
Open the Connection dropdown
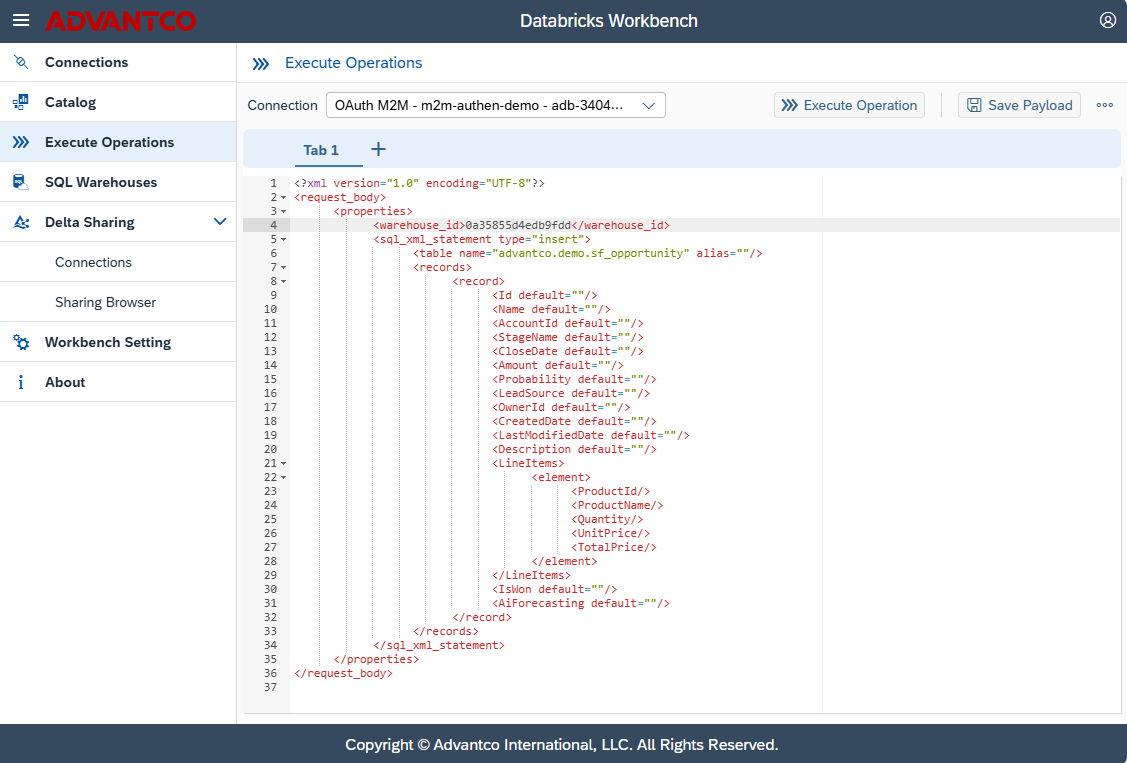(x=495, y=105)
